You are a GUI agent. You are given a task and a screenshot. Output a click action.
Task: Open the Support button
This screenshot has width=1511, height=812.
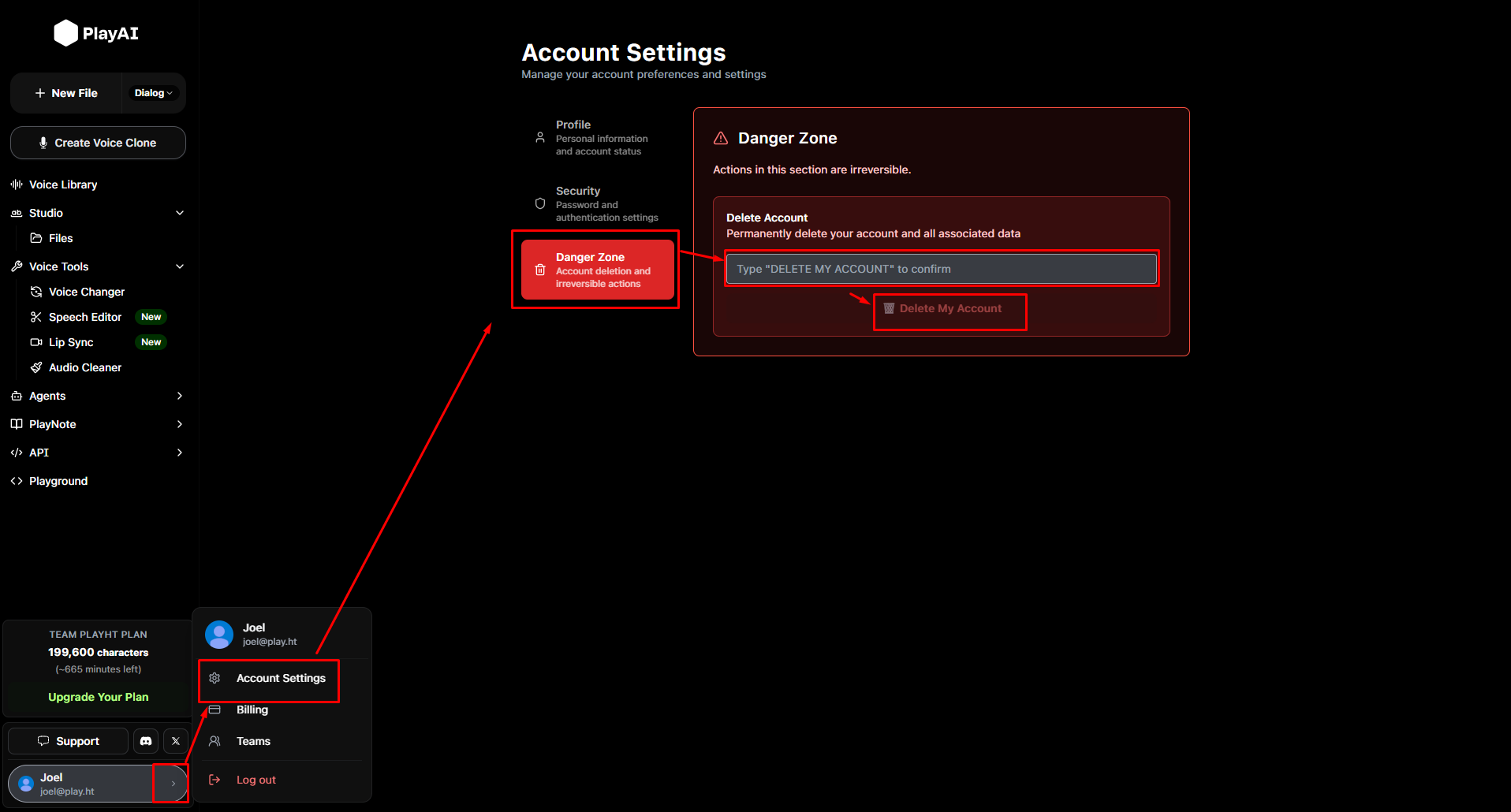click(68, 741)
